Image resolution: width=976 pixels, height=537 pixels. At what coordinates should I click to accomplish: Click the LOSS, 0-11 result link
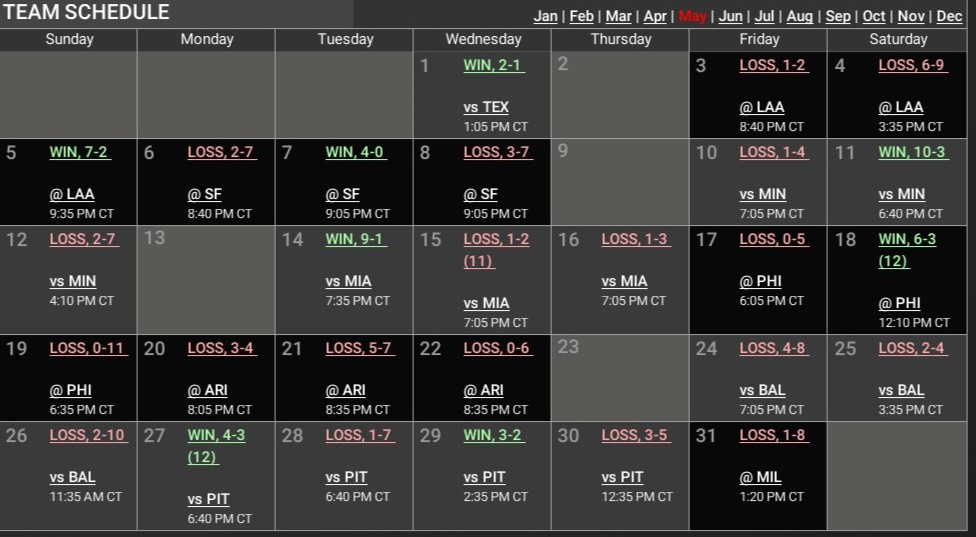point(86,348)
